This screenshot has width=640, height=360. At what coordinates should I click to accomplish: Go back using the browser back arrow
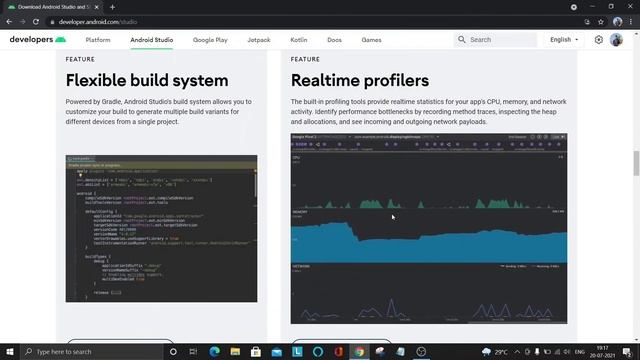click(9, 22)
